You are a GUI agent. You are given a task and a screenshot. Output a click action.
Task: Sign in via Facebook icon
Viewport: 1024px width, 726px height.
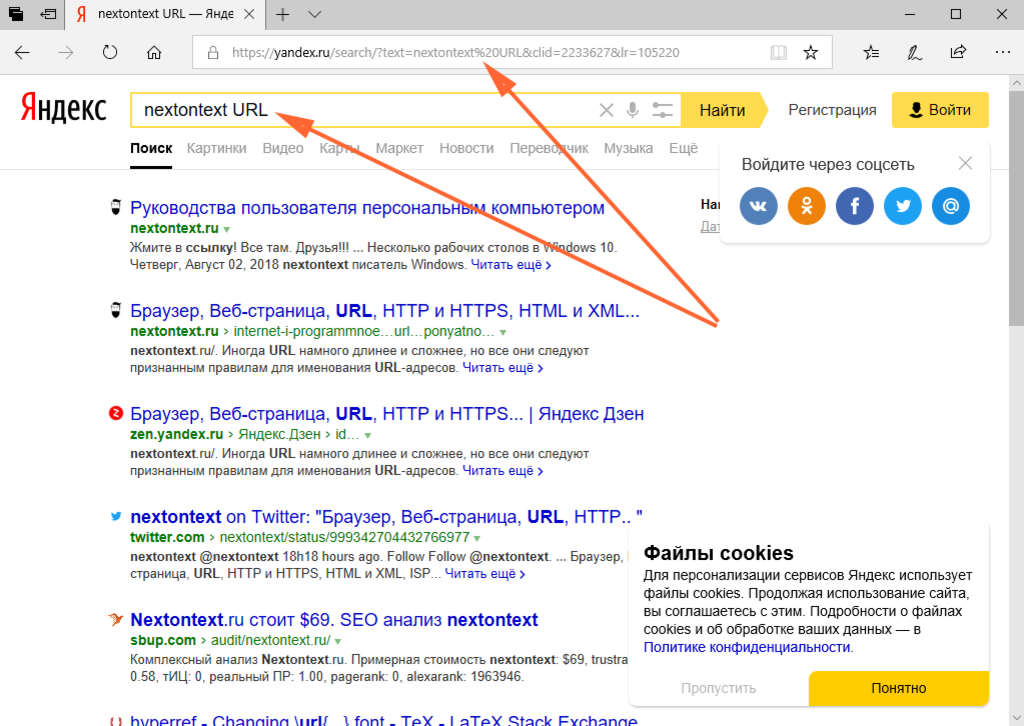pos(854,206)
